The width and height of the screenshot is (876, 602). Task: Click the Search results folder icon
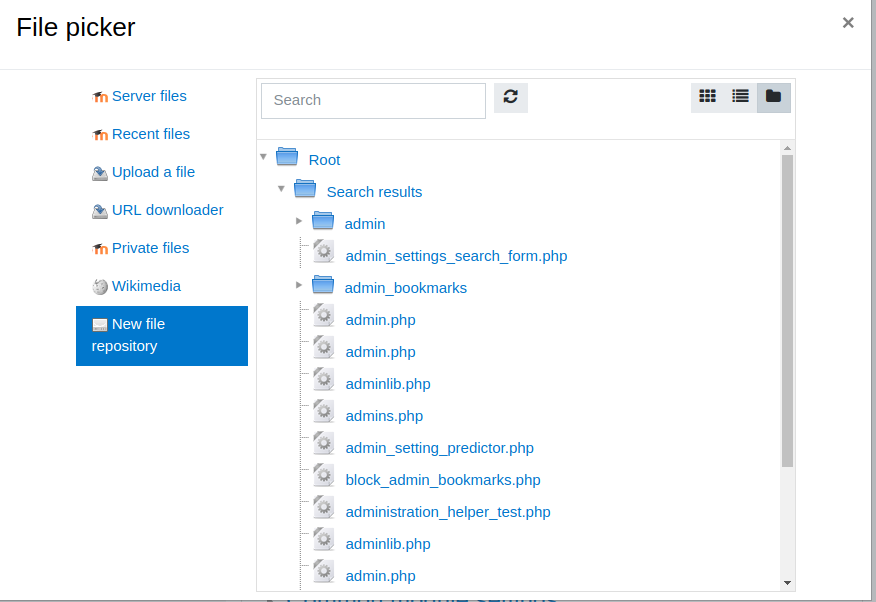pos(305,189)
